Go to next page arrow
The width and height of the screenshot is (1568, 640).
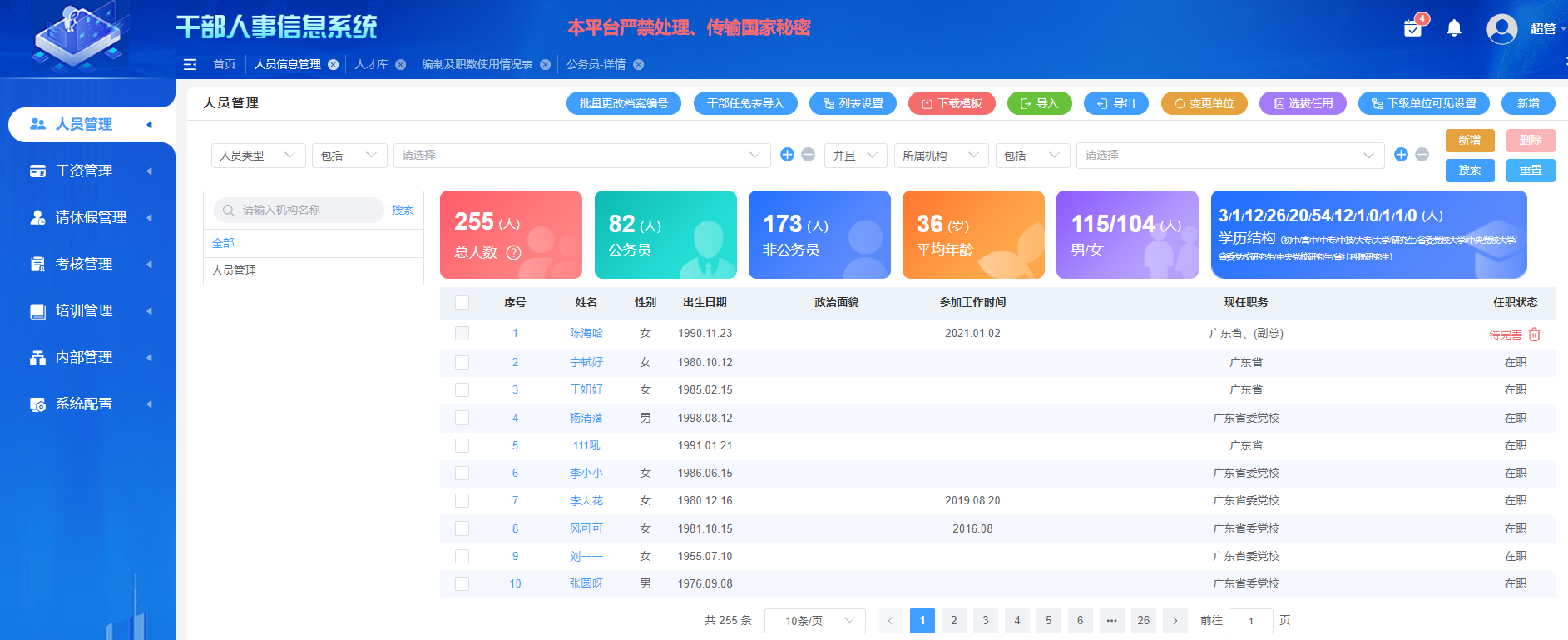tap(1175, 620)
